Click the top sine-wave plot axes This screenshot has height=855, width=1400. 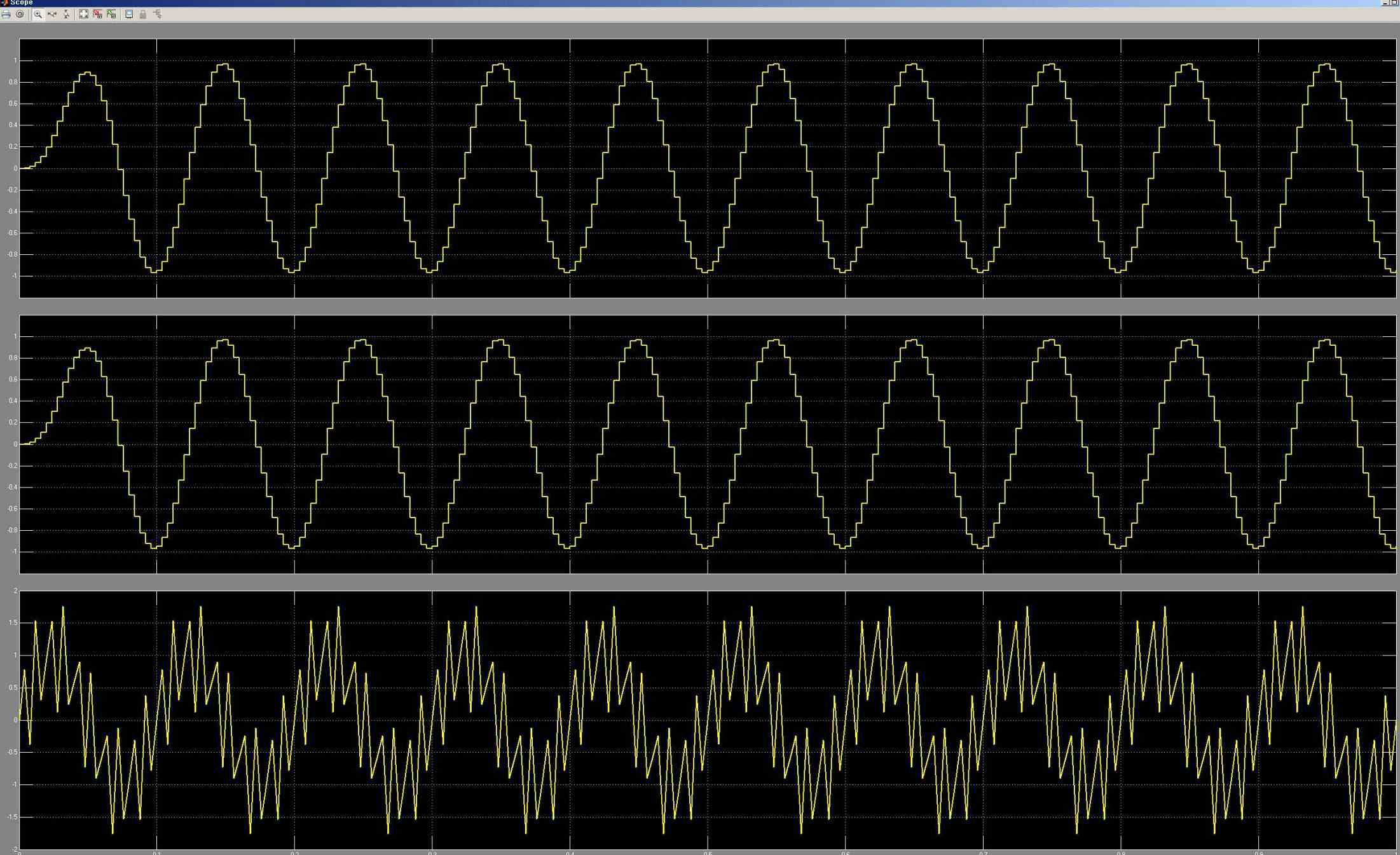tap(708, 168)
